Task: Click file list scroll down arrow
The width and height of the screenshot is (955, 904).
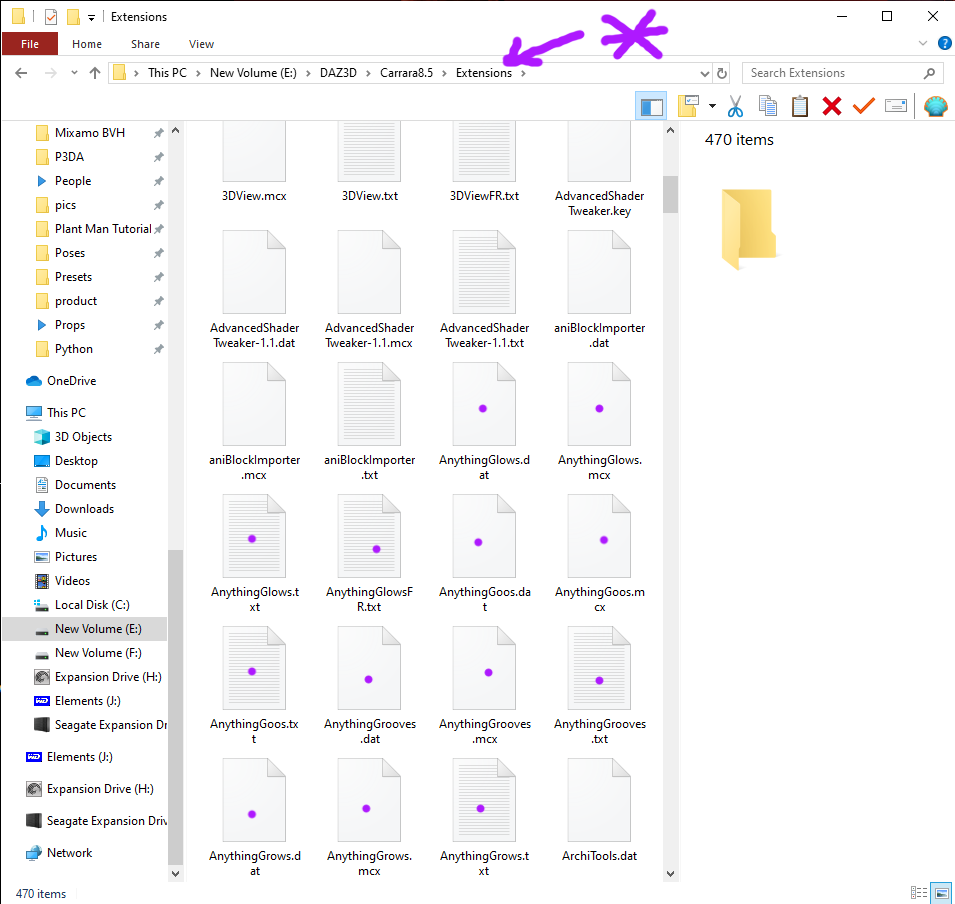Action: pyautogui.click(x=670, y=874)
